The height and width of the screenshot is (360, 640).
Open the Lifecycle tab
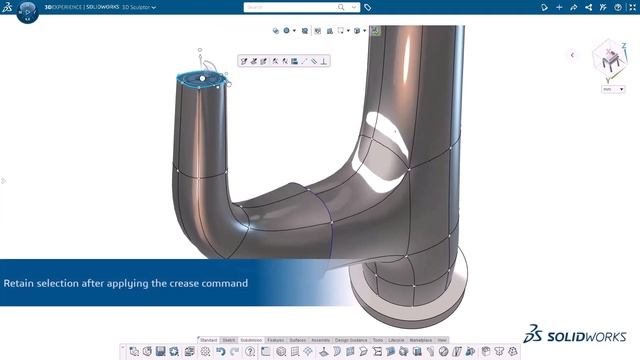396,340
